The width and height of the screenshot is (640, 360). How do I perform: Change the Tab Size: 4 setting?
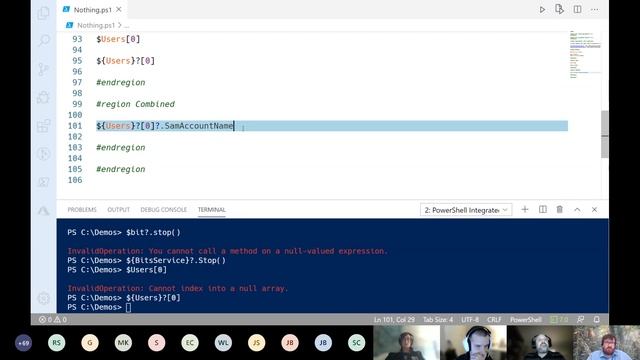click(x=438, y=320)
